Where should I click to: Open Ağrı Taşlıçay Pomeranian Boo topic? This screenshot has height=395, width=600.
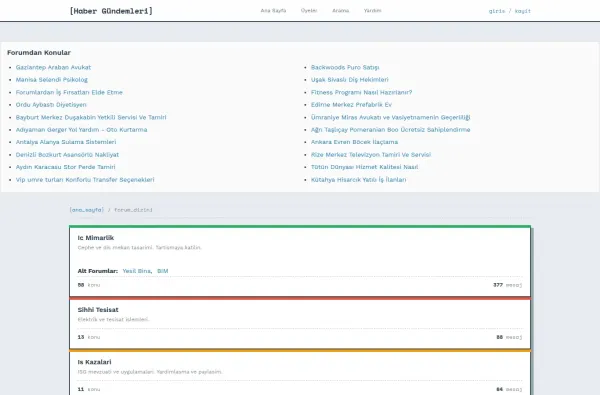pyautogui.click(x=390, y=129)
